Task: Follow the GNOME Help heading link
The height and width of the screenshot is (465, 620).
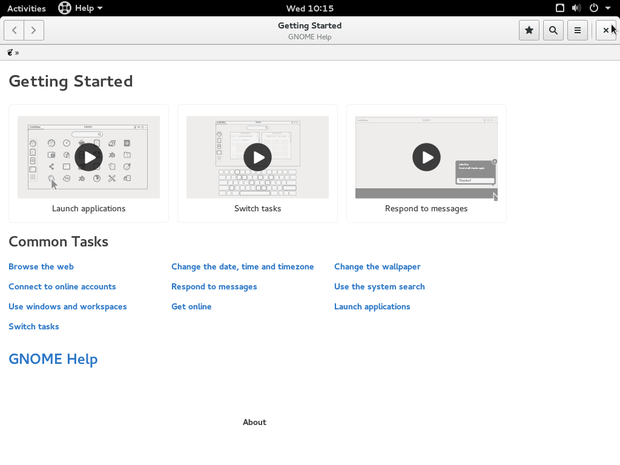Action: point(53,359)
